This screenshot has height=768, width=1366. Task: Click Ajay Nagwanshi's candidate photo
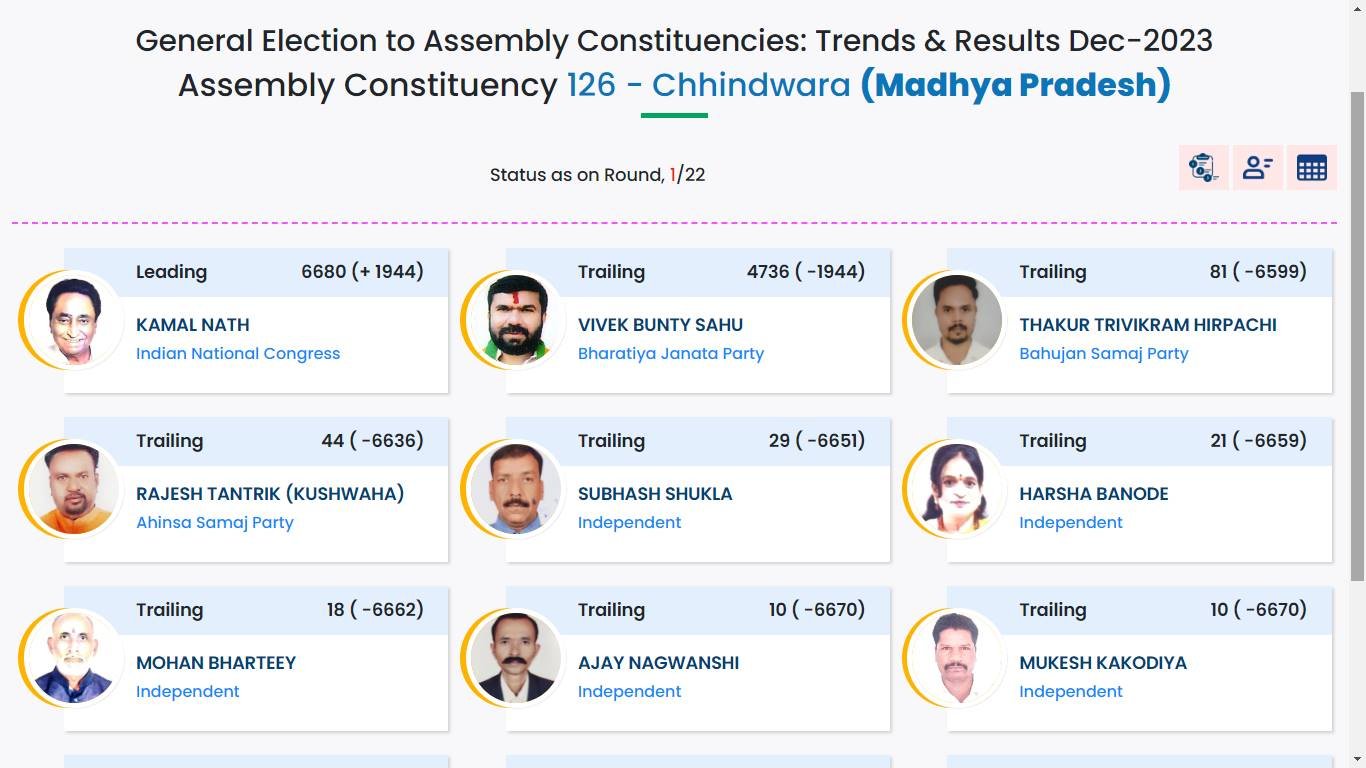pyautogui.click(x=515, y=658)
